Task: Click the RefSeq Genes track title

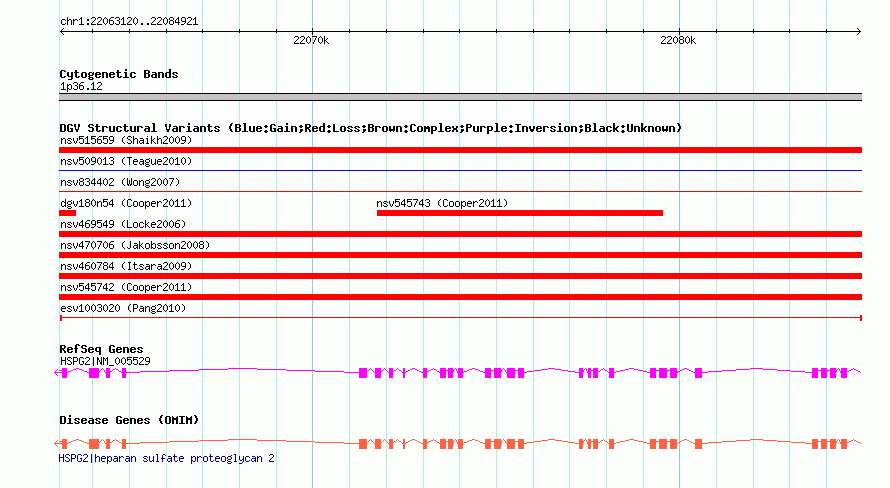Action: (101, 349)
